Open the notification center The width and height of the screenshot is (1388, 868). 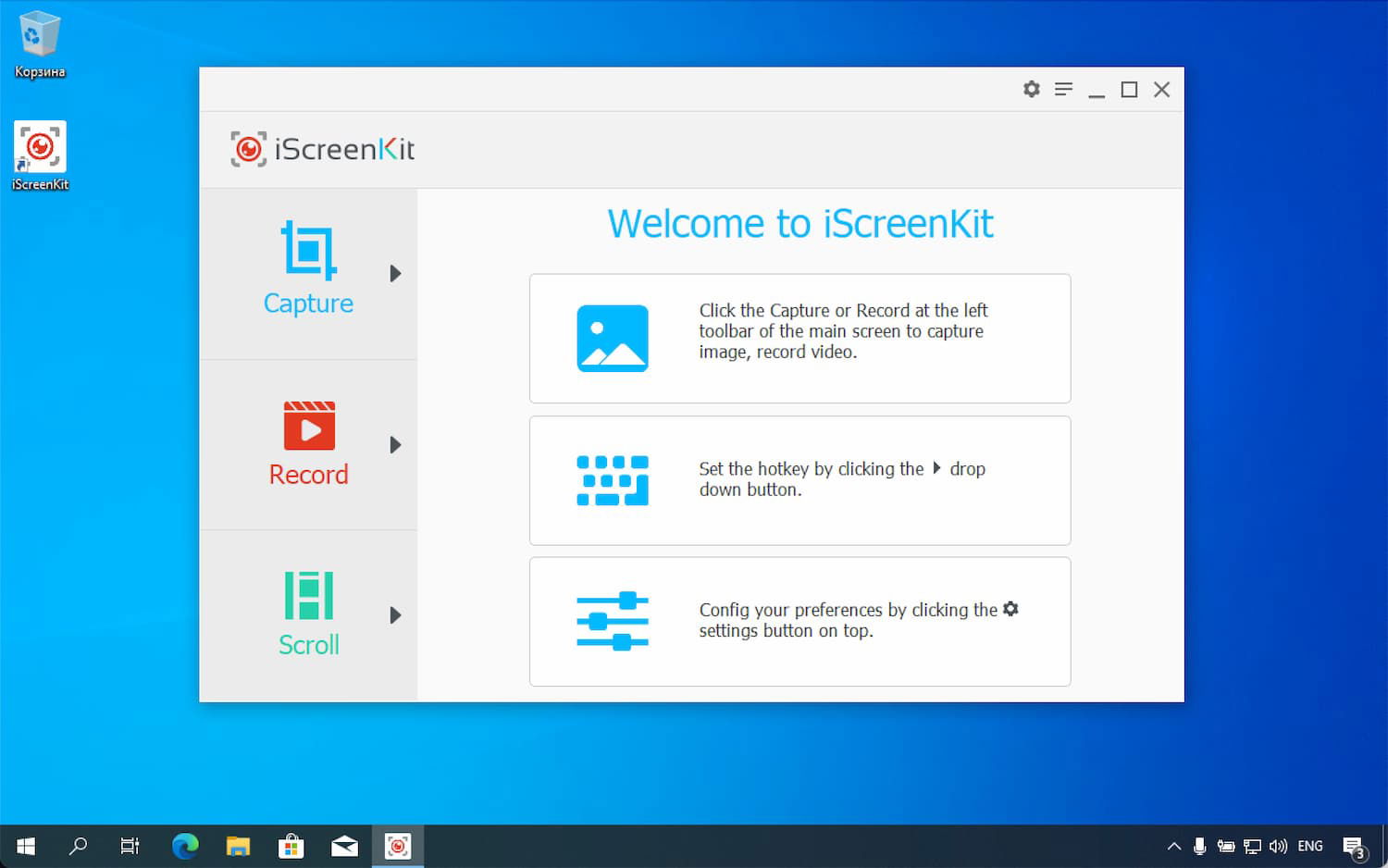[1354, 847]
